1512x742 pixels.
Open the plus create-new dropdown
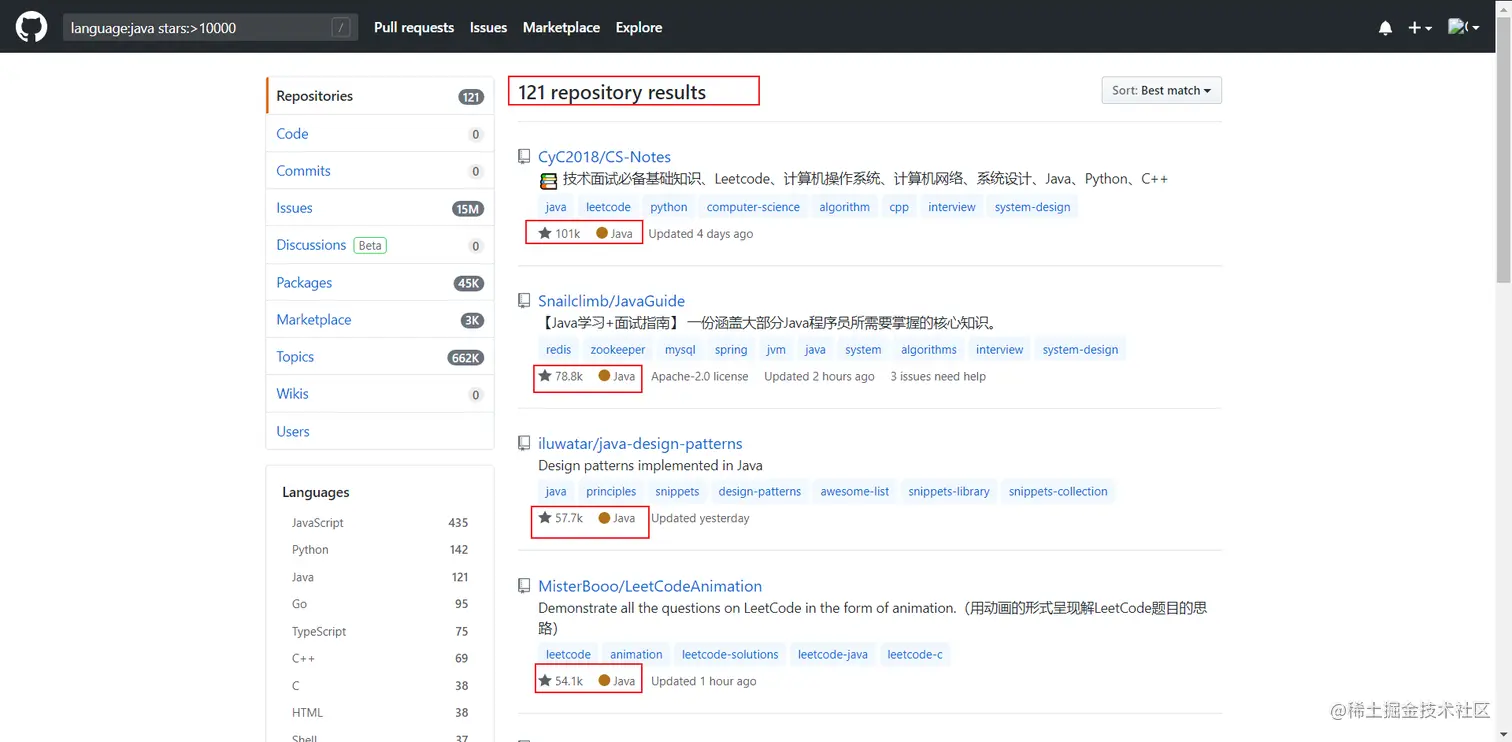coord(1420,28)
